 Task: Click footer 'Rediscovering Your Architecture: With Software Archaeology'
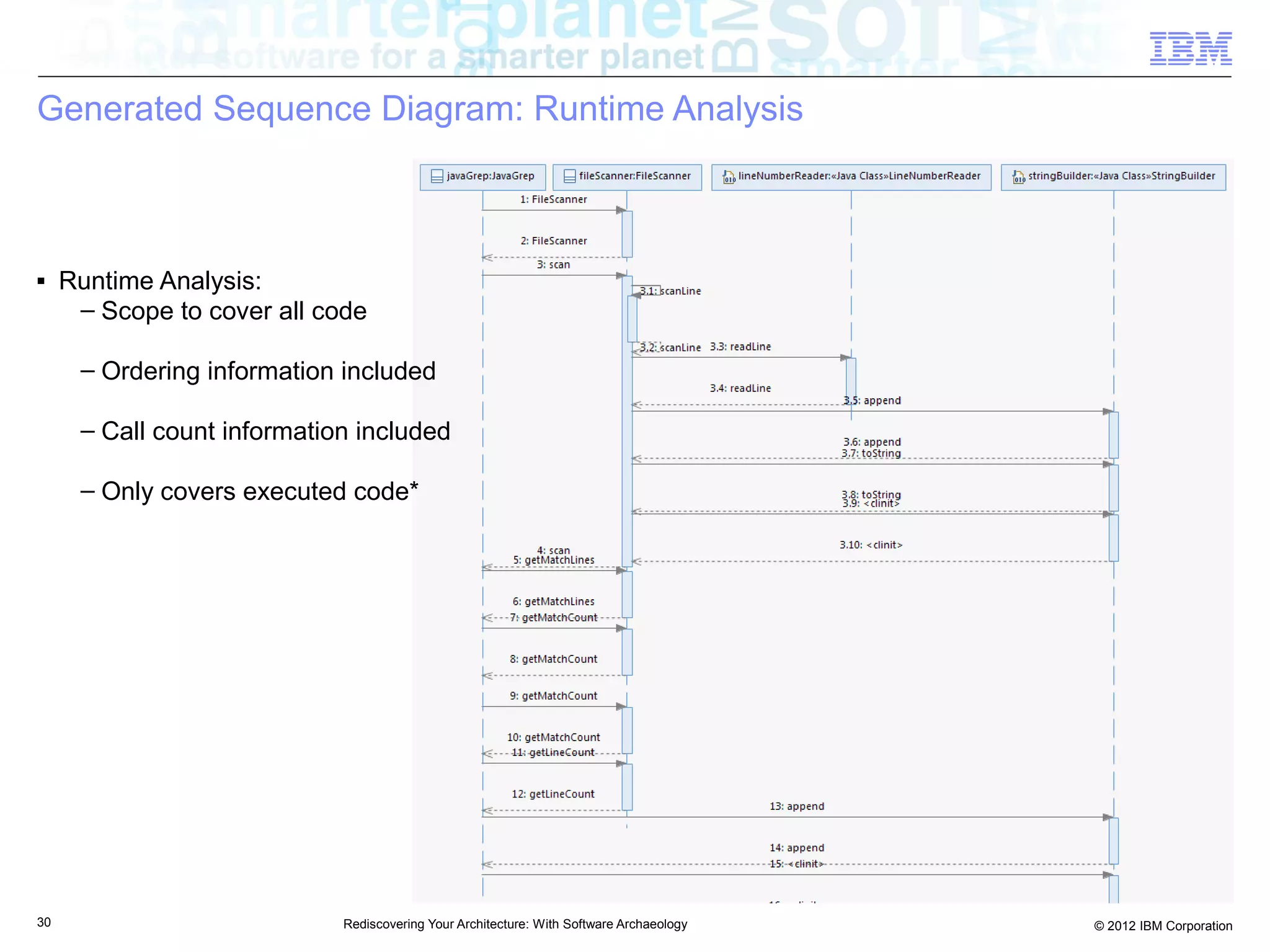pos(515,924)
